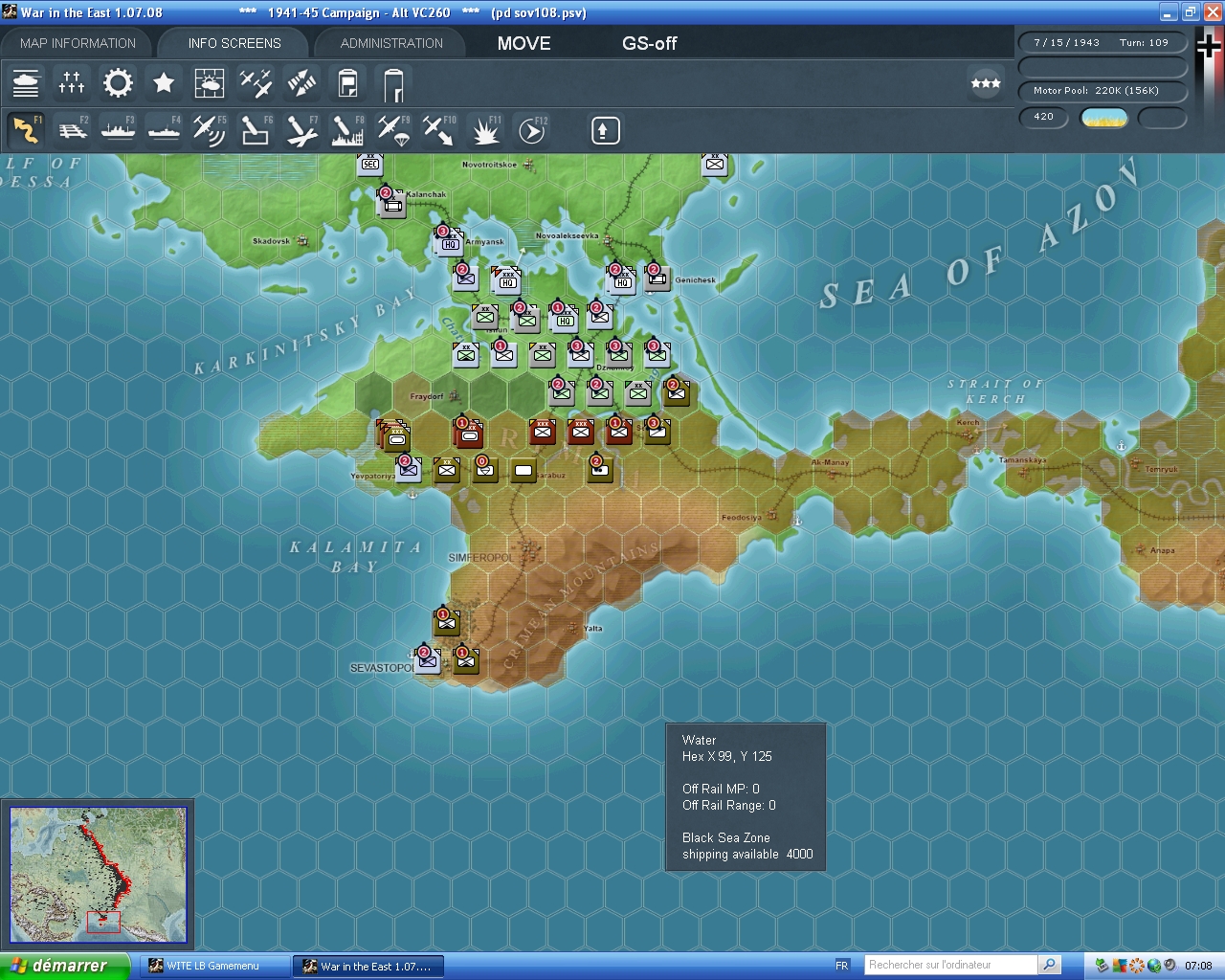The width and height of the screenshot is (1225, 980).
Task: Click the clear weather indicator pill
Action: pyautogui.click(x=1103, y=118)
